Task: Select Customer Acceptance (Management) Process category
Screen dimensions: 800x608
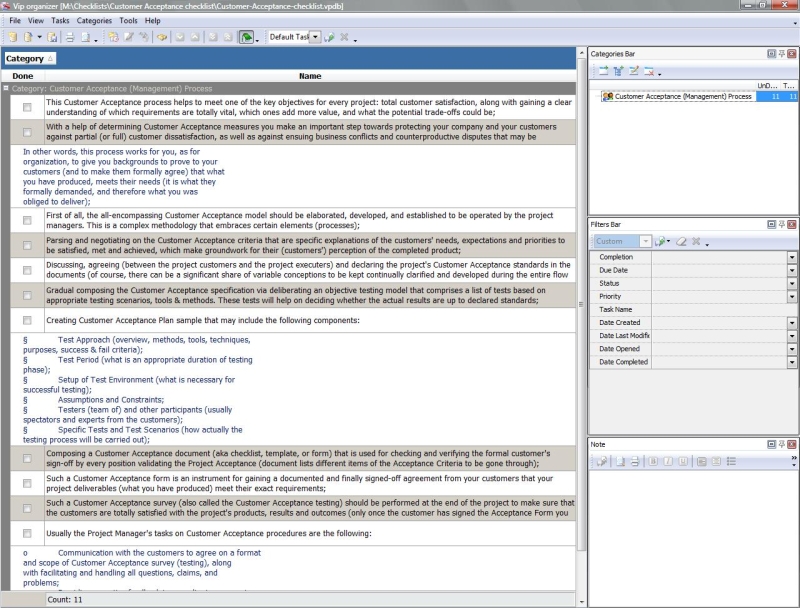Action: pyautogui.click(x=683, y=97)
